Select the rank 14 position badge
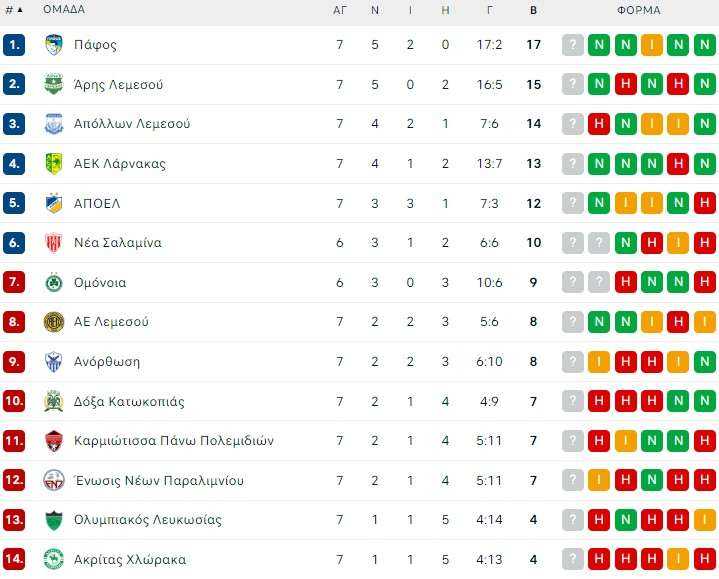Image resolution: width=719 pixels, height=579 pixels. [x=14, y=559]
